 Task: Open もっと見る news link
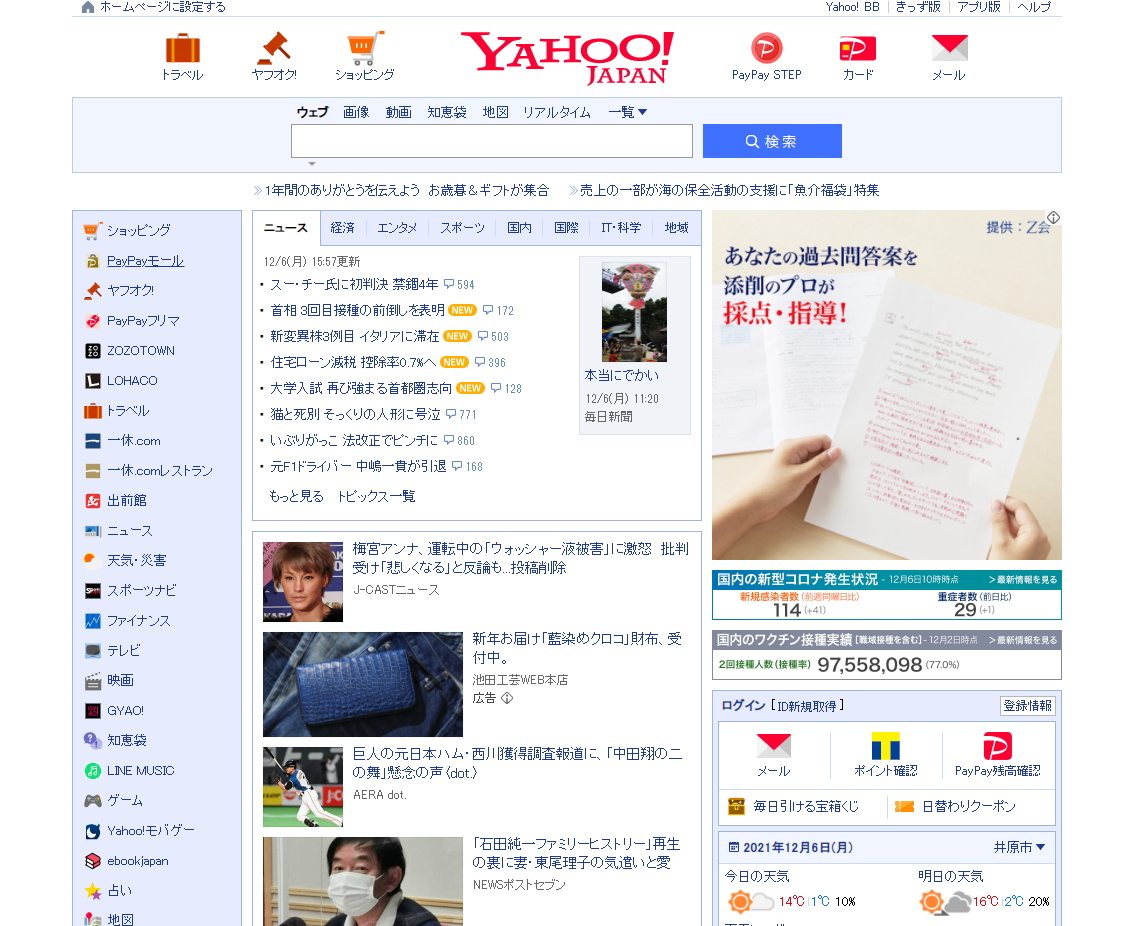coord(296,496)
